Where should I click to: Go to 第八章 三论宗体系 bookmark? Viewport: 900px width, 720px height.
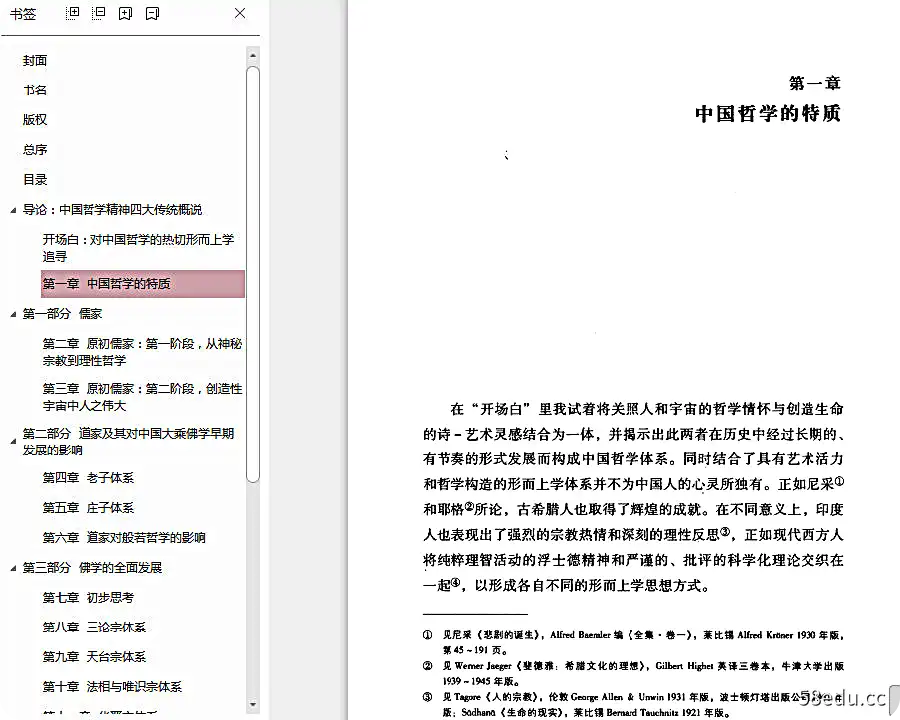pyautogui.click(x=94, y=627)
